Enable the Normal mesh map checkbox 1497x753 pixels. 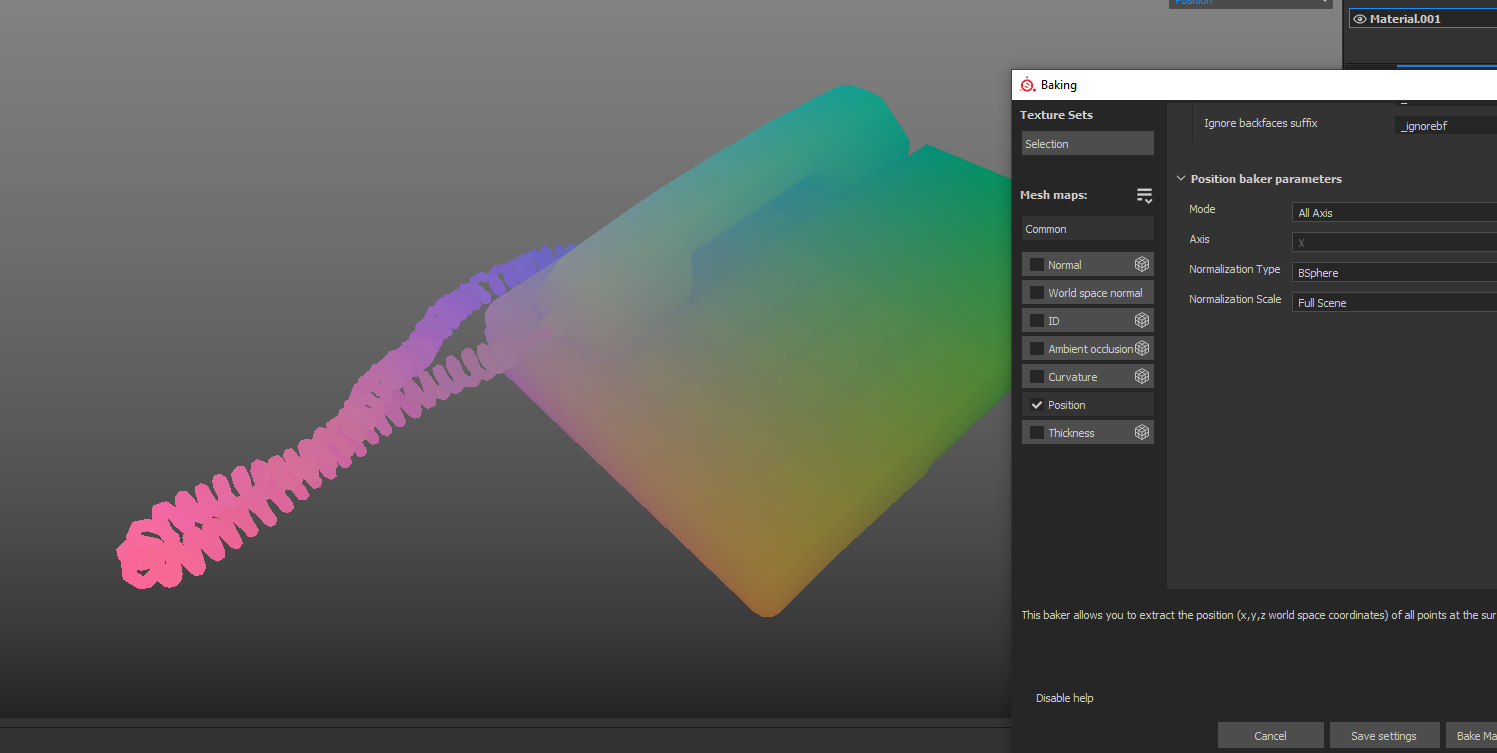pos(1037,265)
